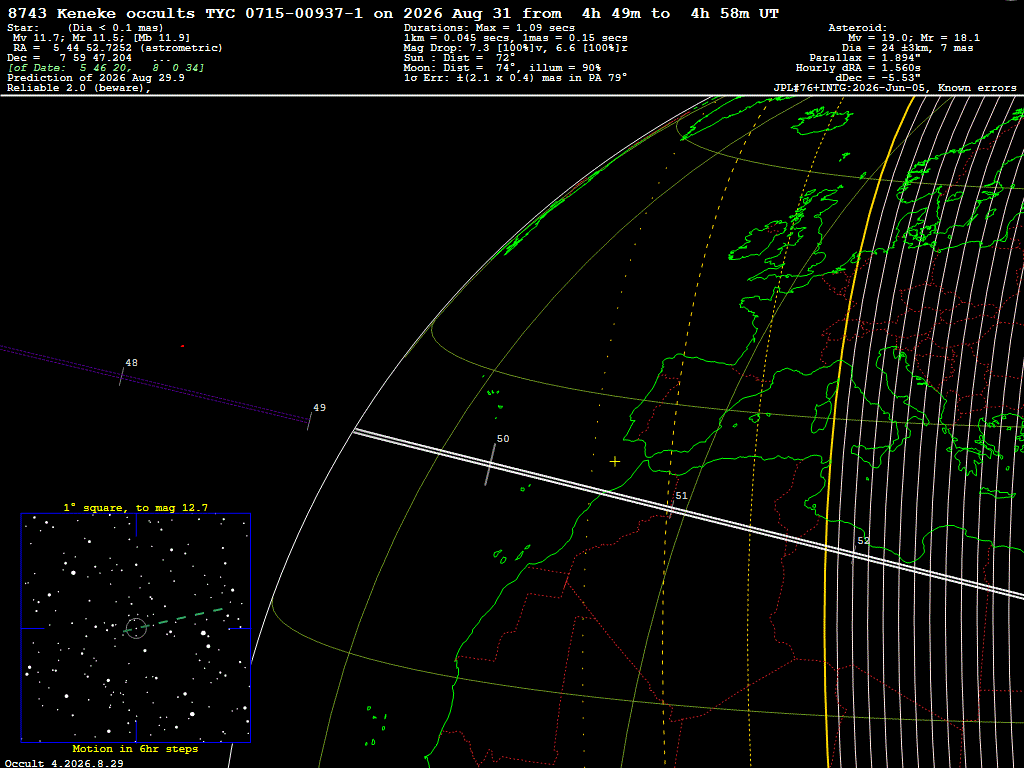Click the small red dot left of path
Viewport: 1024px width, 768px height.
[x=182, y=346]
